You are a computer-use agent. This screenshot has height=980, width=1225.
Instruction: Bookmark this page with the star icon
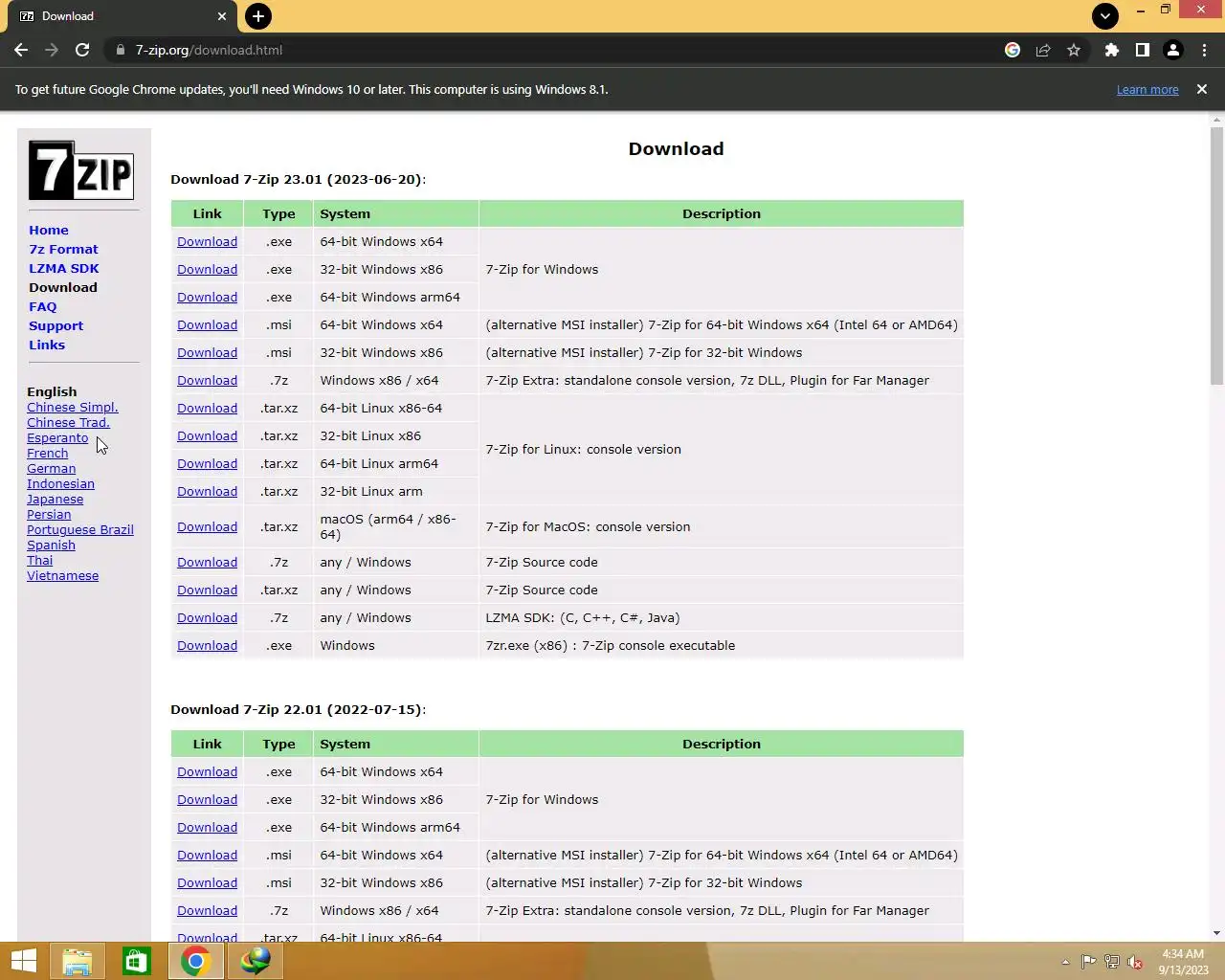click(1074, 50)
